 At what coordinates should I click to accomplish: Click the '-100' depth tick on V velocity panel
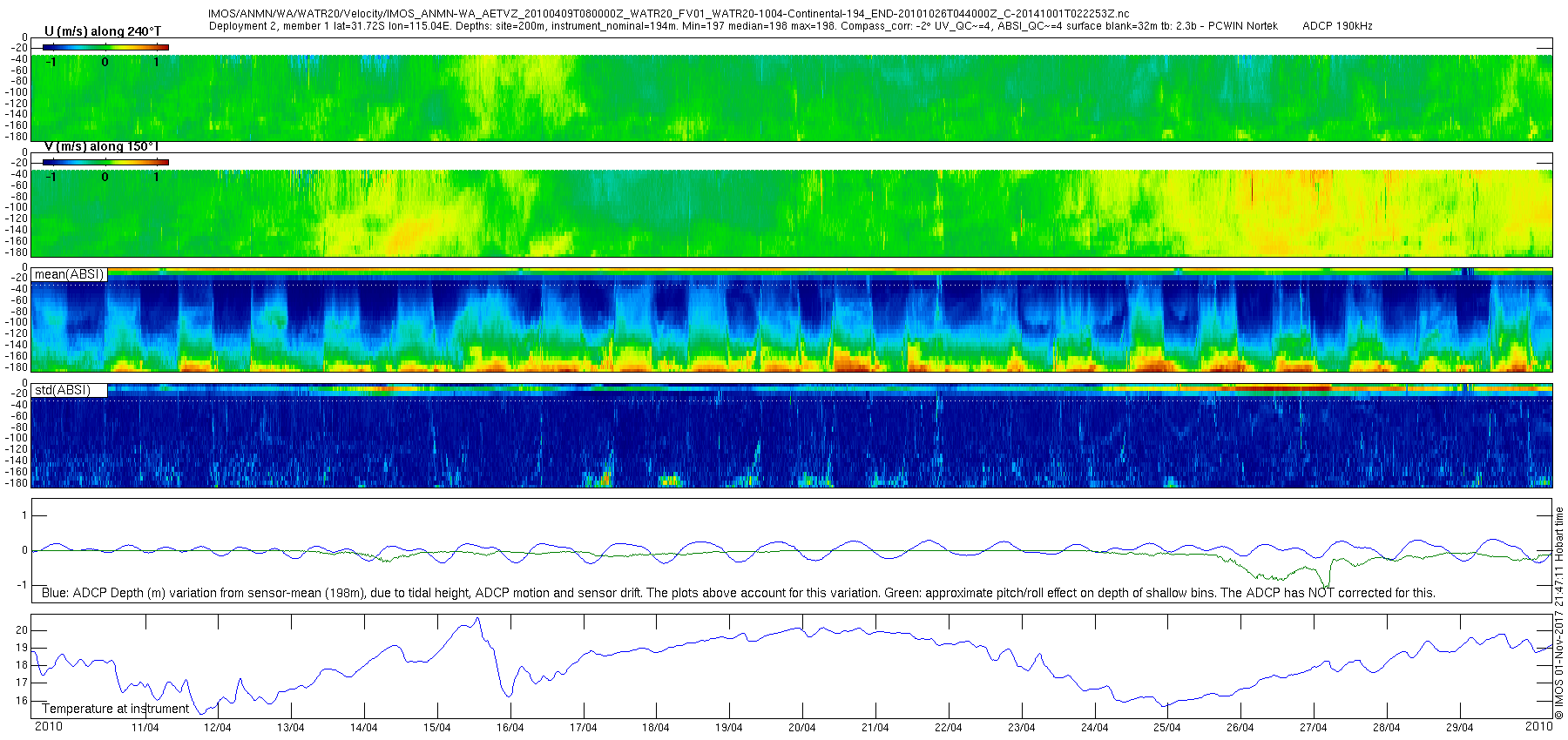17,208
